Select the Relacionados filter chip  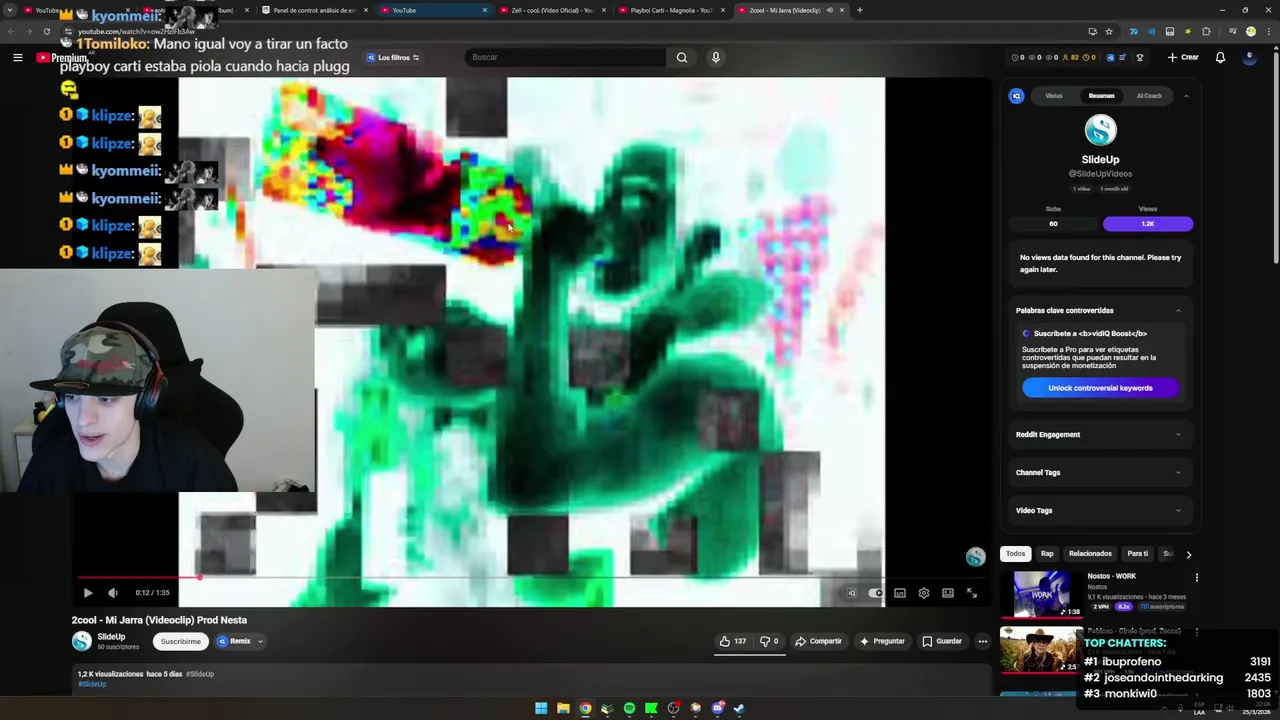[x=1090, y=554]
